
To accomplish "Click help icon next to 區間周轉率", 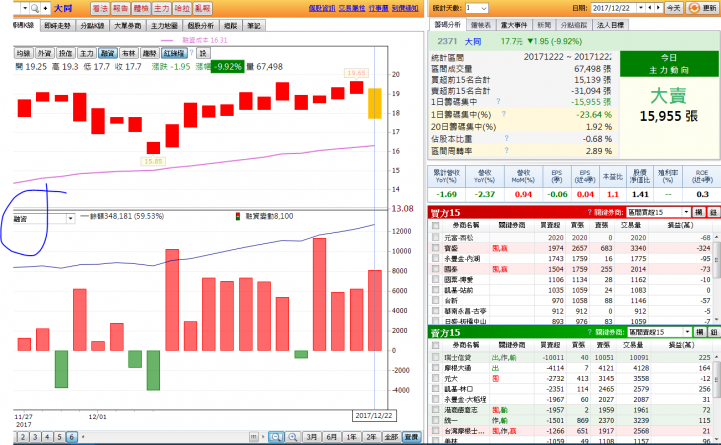I will pos(506,150).
